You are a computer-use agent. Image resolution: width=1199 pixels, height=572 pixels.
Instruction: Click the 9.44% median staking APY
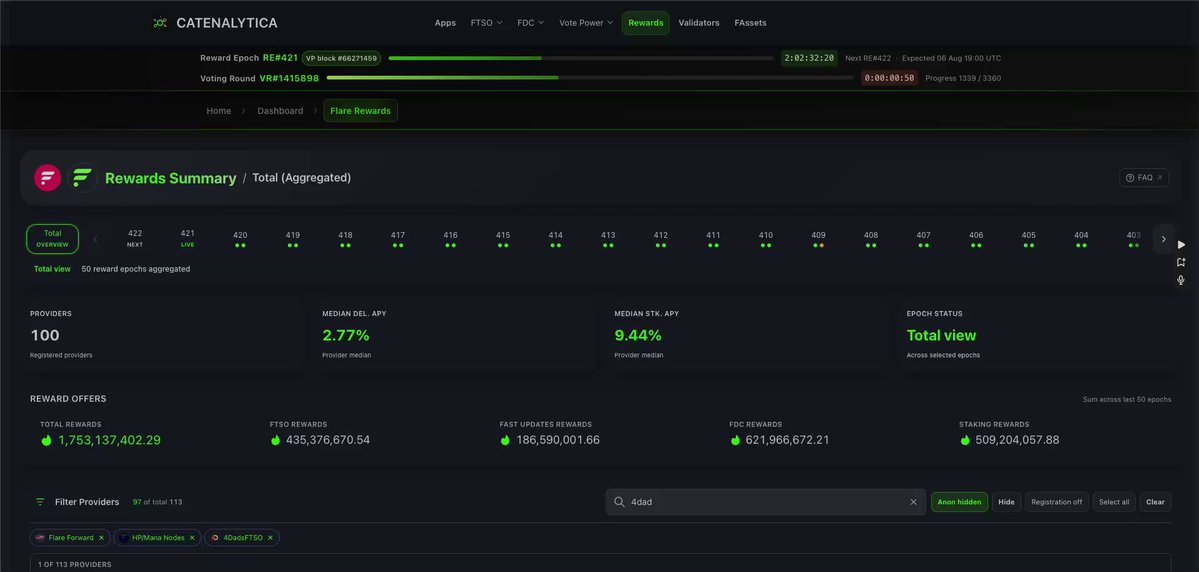[x=638, y=335]
